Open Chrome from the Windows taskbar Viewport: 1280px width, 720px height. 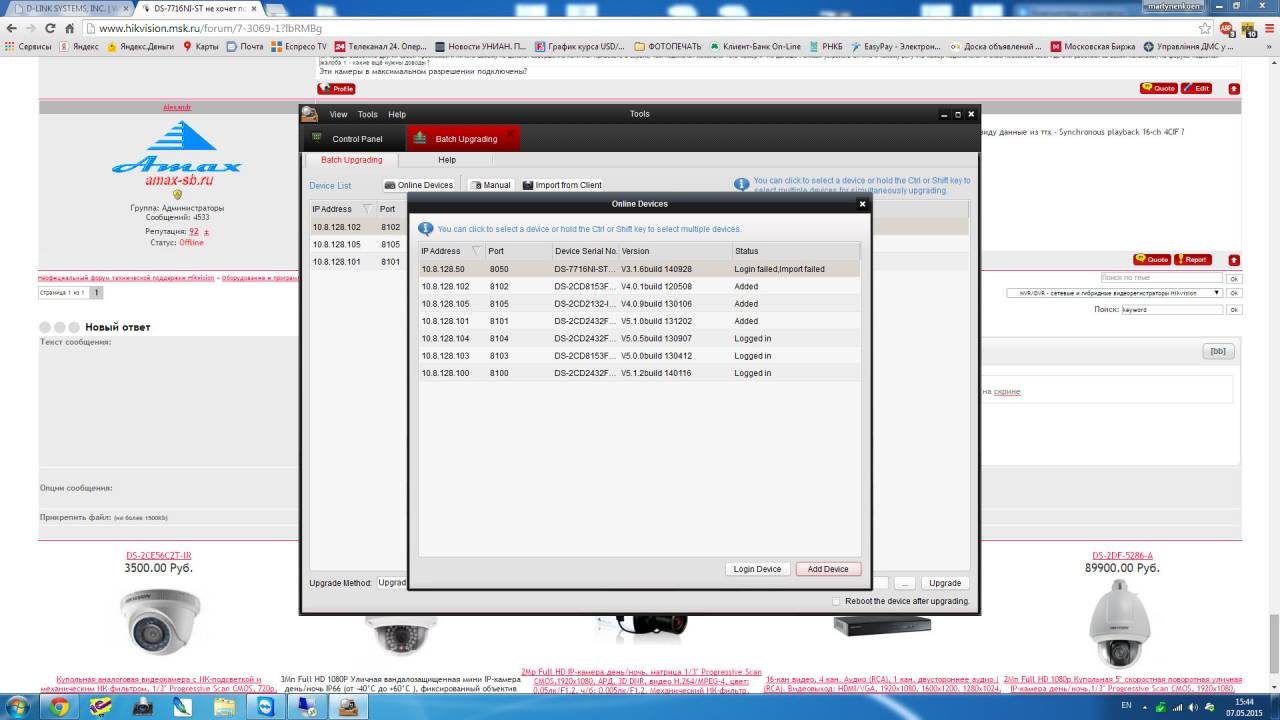point(59,707)
